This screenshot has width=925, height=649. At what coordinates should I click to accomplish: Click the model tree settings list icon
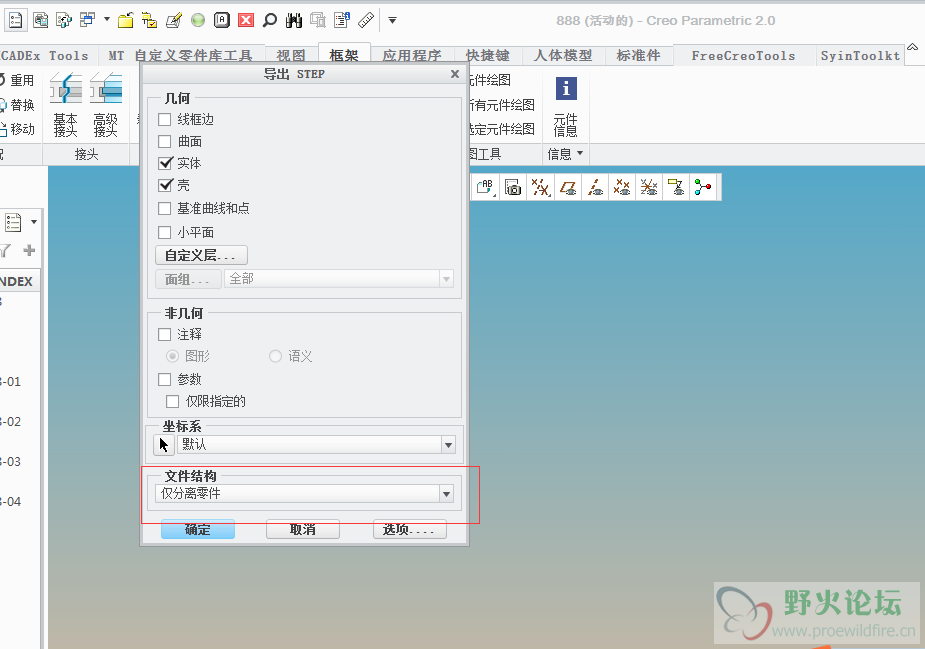(13, 222)
